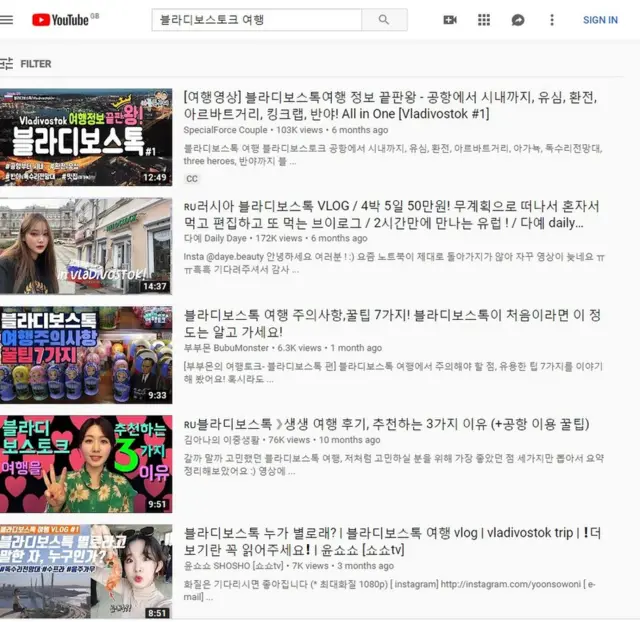Screen dimensions: 640x622
Task: Click the '172K views' text
Action: [279, 238]
